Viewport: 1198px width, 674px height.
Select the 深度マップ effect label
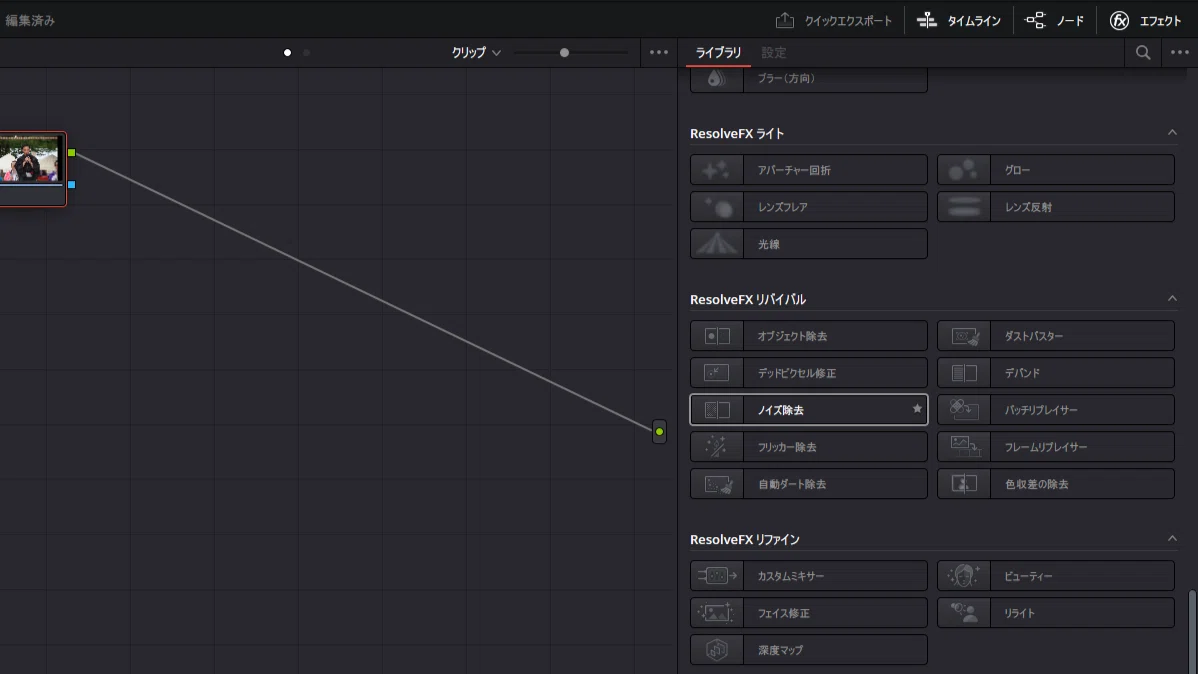tap(780, 650)
